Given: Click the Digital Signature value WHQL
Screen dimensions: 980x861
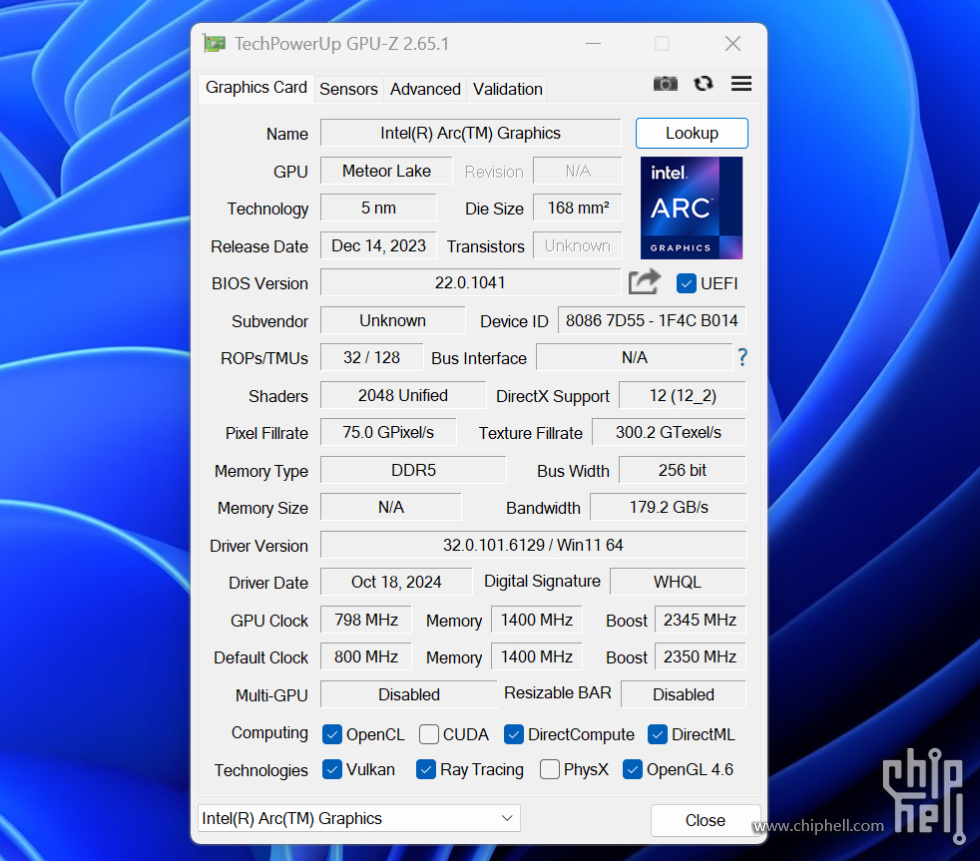Looking at the screenshot, I should click(x=678, y=582).
